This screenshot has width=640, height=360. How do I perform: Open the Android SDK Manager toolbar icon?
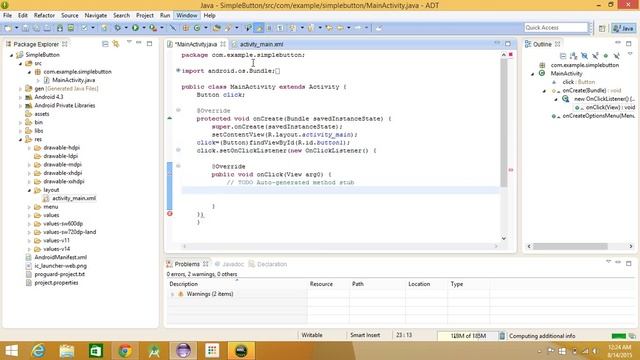pos(60,28)
